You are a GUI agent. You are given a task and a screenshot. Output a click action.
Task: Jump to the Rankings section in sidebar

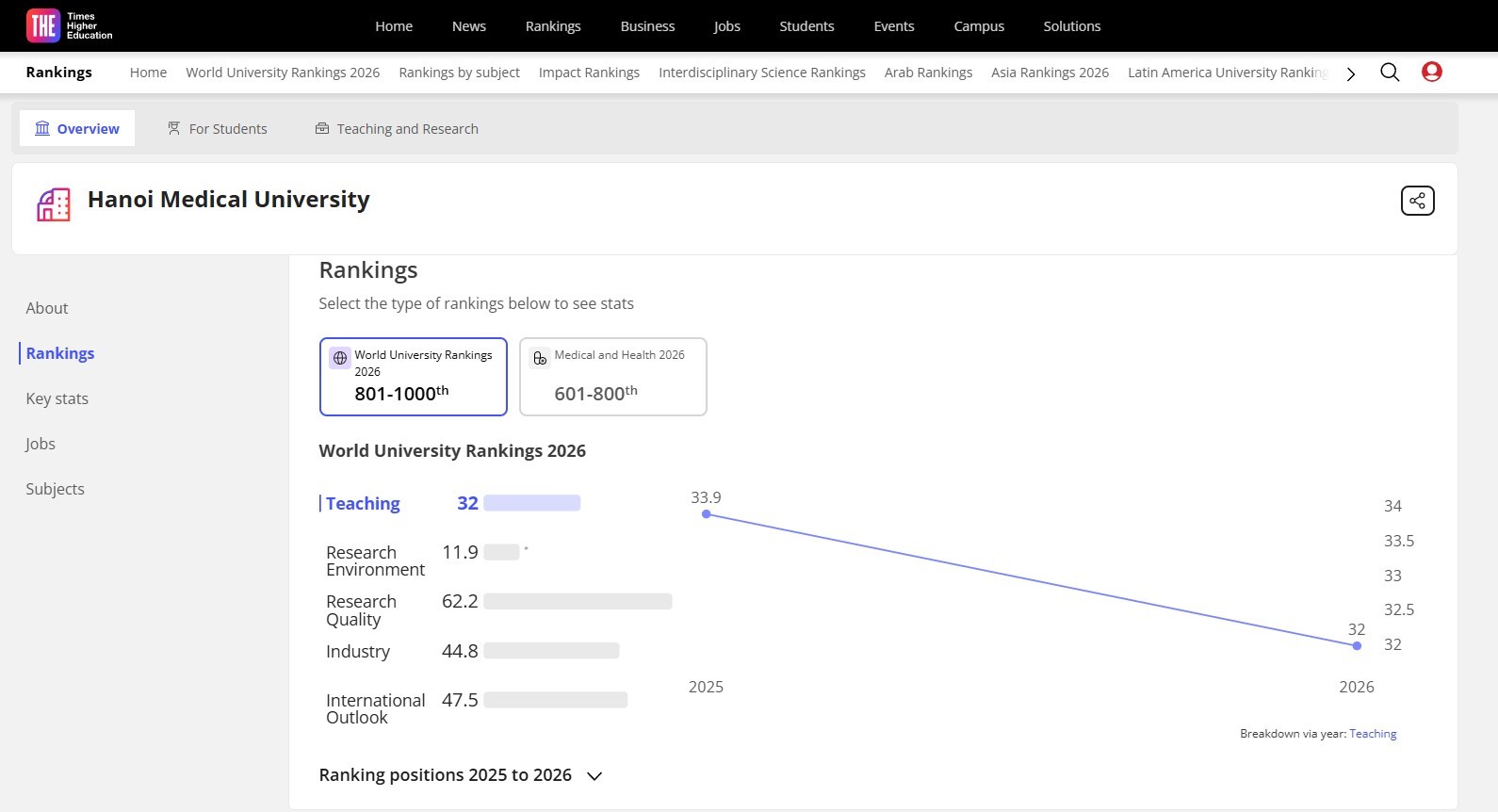(x=60, y=353)
